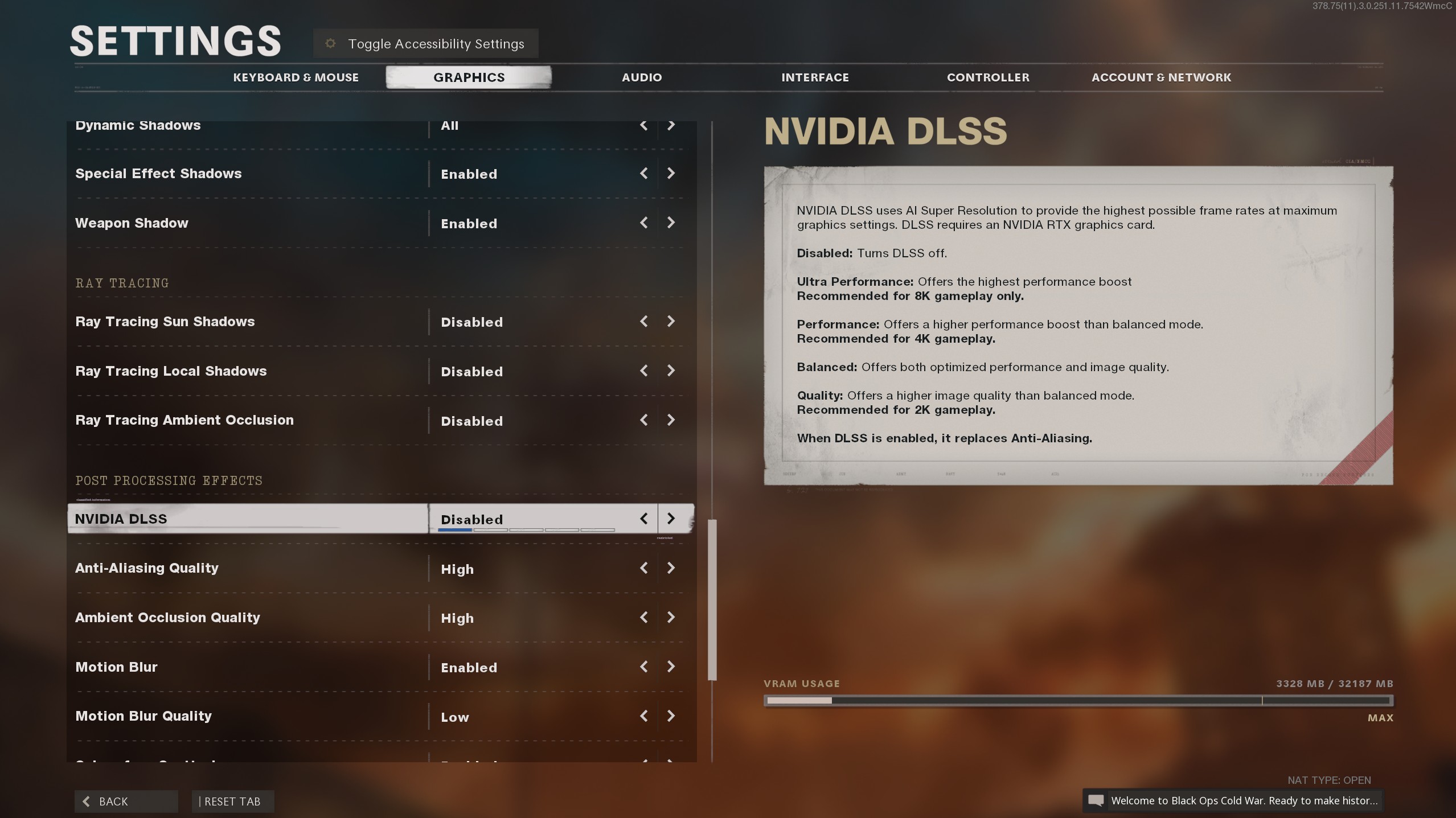Click left arrow for Motion Blur Quality

click(643, 716)
